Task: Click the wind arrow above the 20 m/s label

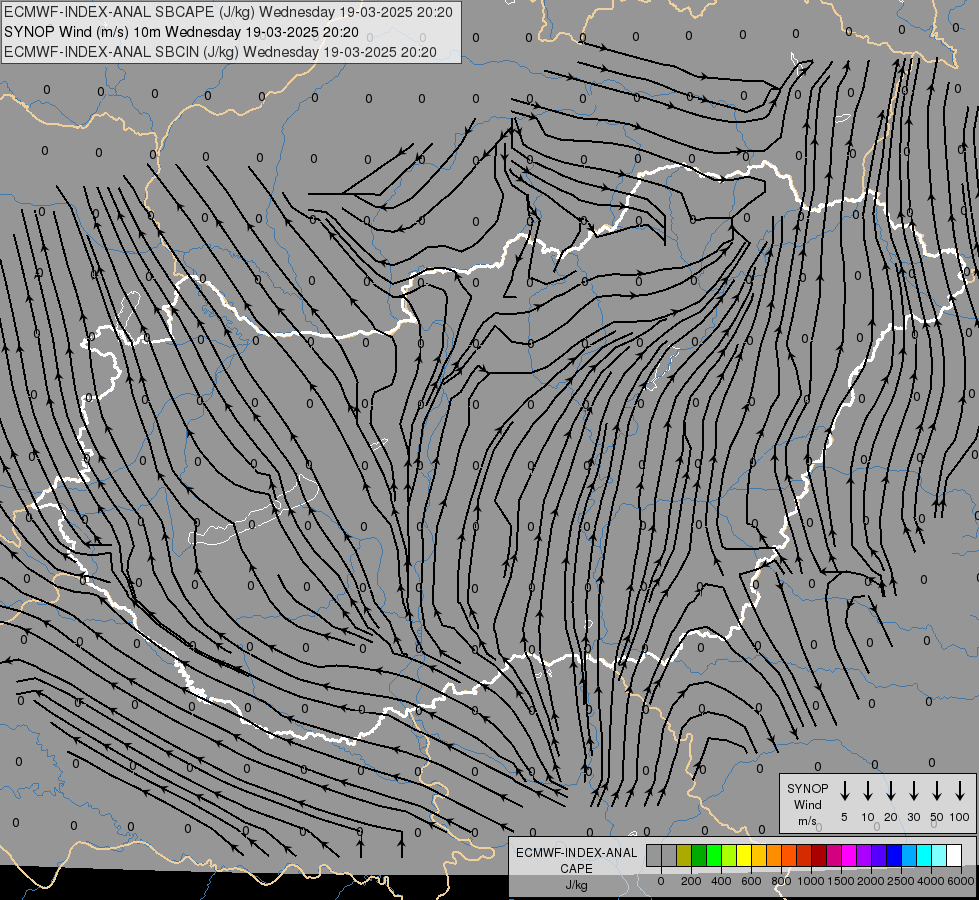Action: 891,791
